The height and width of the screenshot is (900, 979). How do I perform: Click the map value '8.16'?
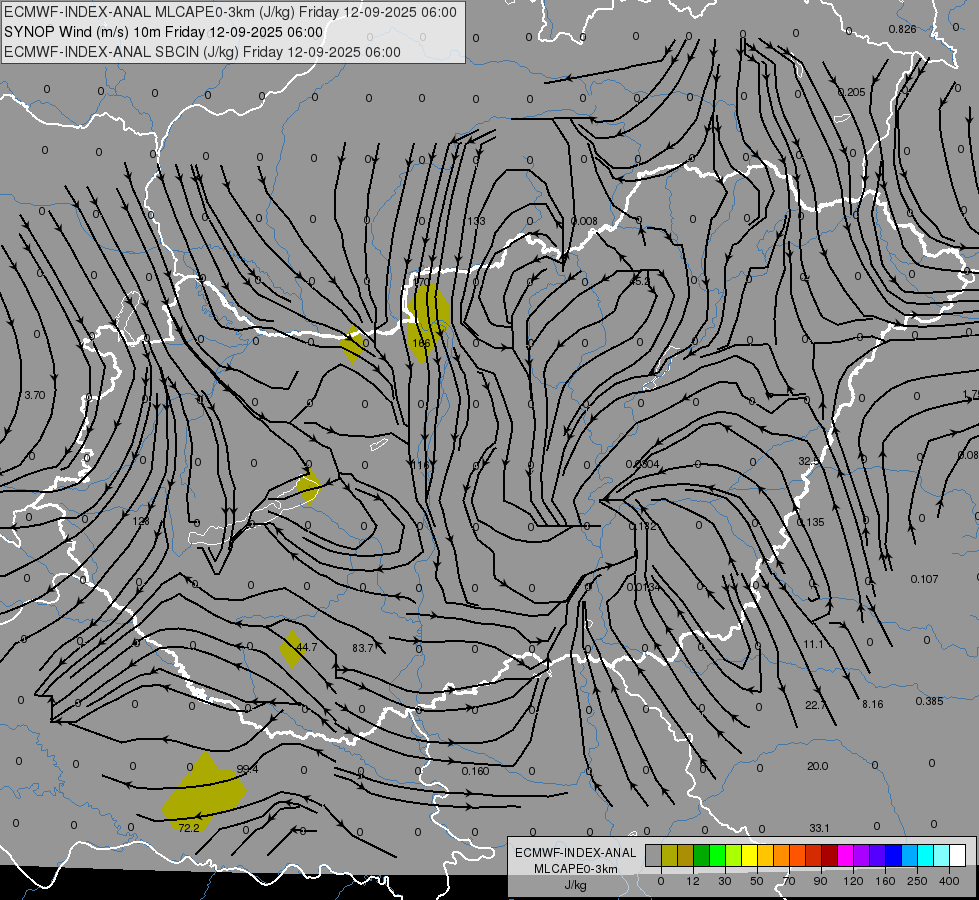pos(873,704)
